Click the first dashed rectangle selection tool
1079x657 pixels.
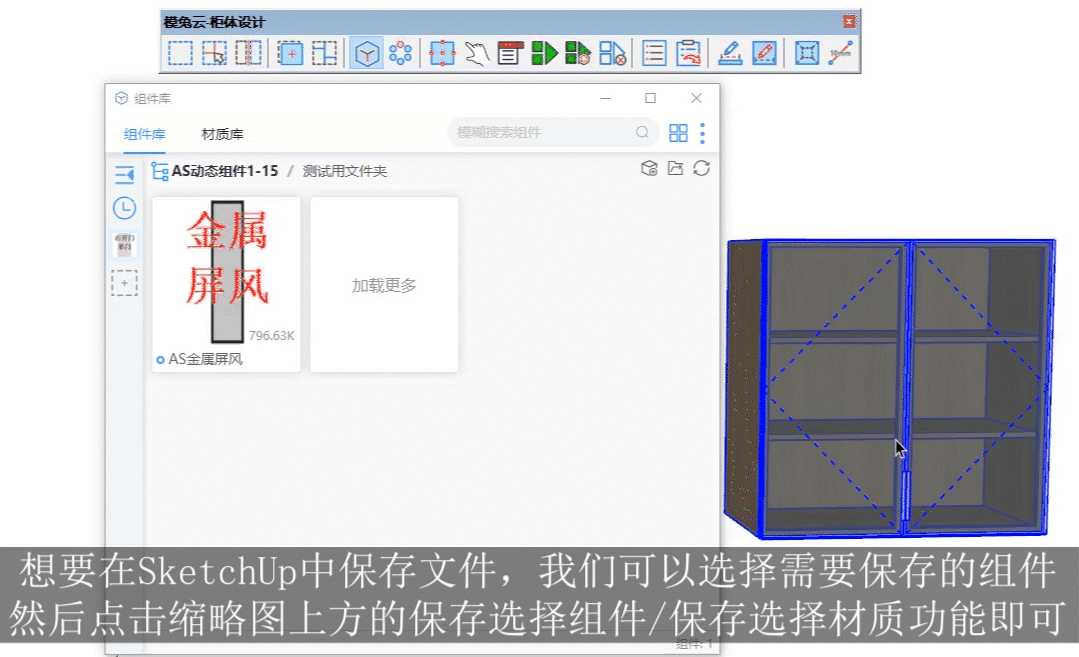tap(180, 53)
